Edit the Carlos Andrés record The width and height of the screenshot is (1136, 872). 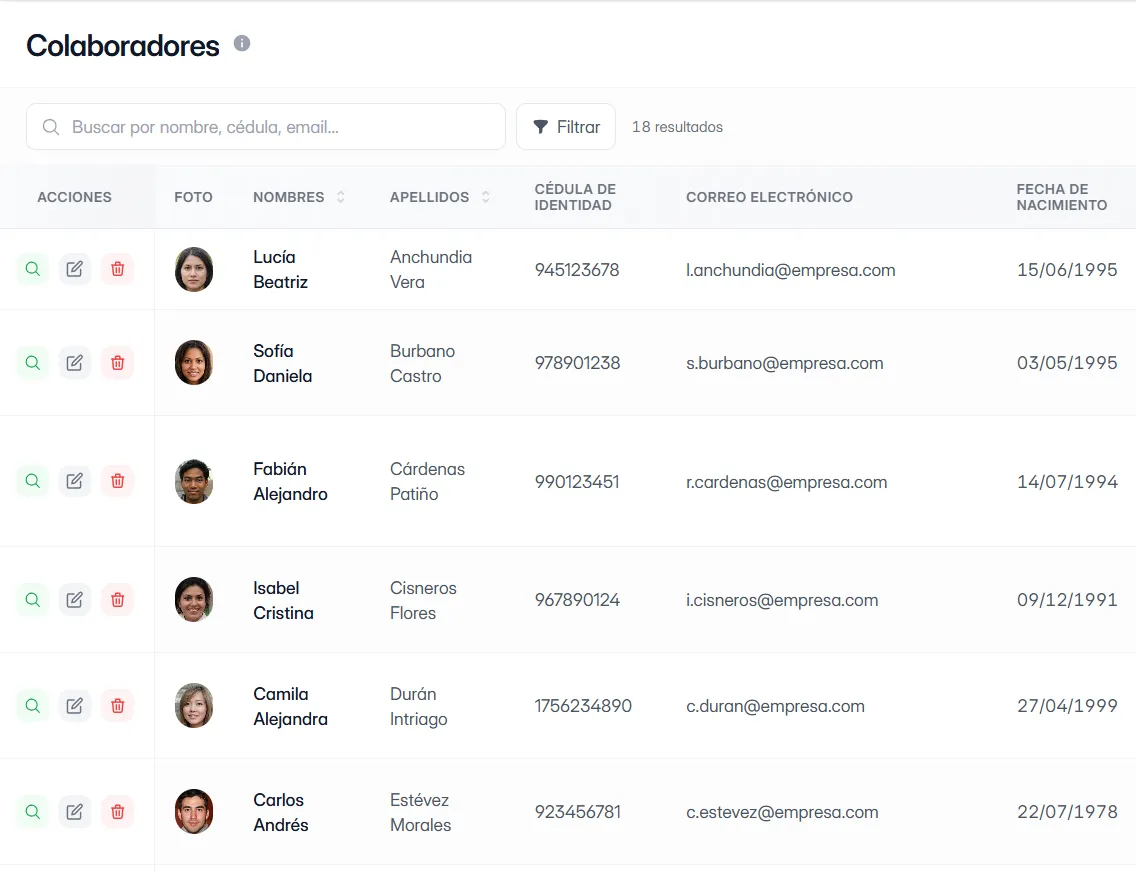click(x=75, y=812)
